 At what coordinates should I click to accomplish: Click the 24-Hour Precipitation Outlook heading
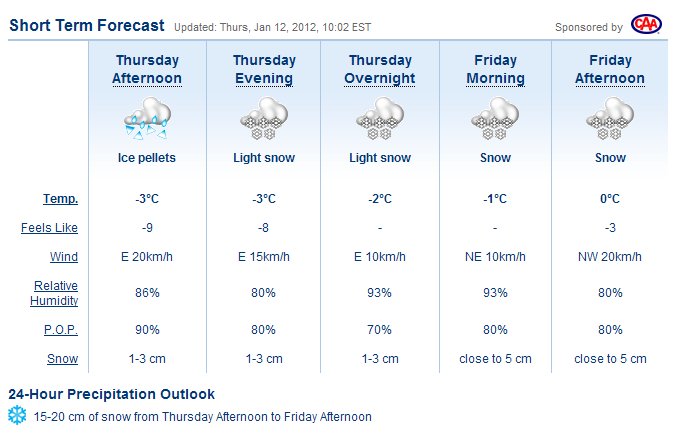[111, 394]
